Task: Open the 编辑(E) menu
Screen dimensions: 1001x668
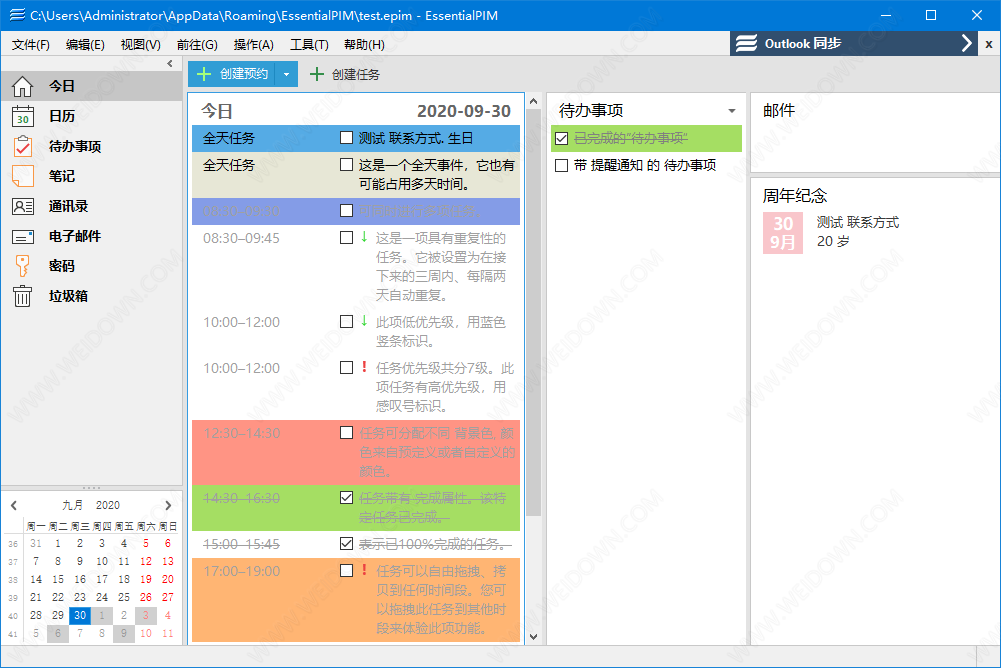Action: point(85,44)
